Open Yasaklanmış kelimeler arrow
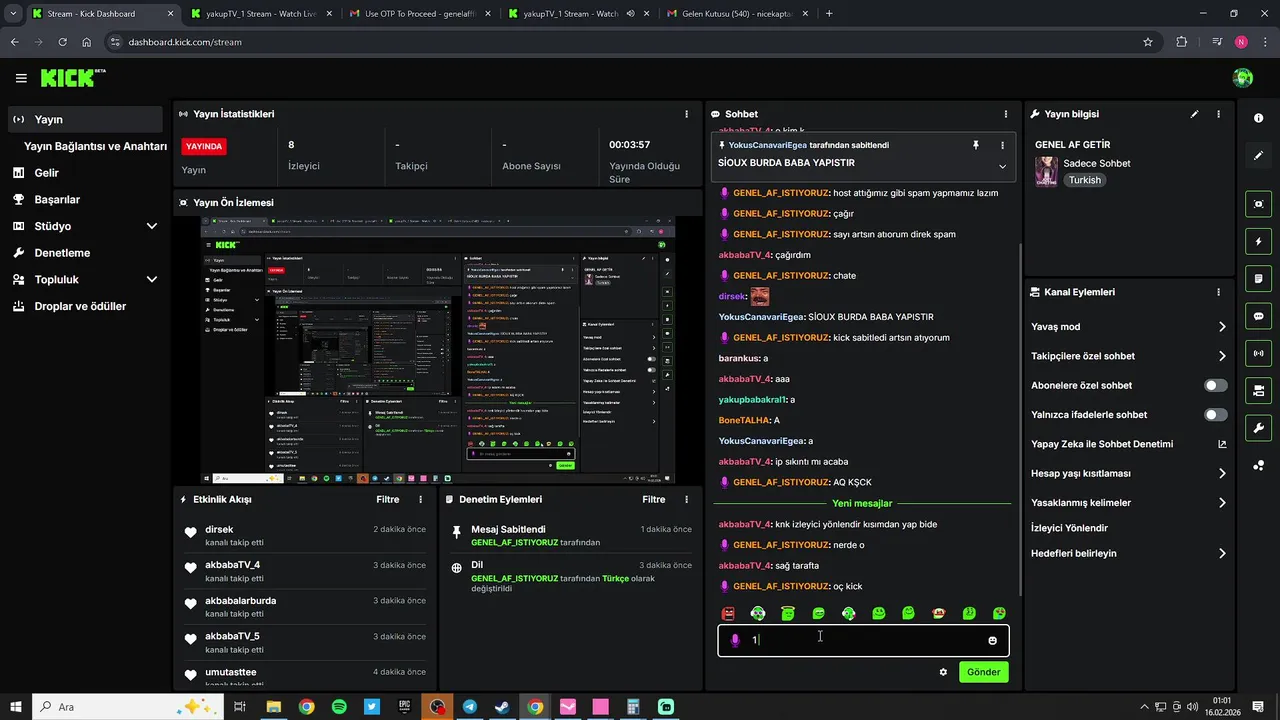This screenshot has height=720, width=1280. (x=1222, y=503)
